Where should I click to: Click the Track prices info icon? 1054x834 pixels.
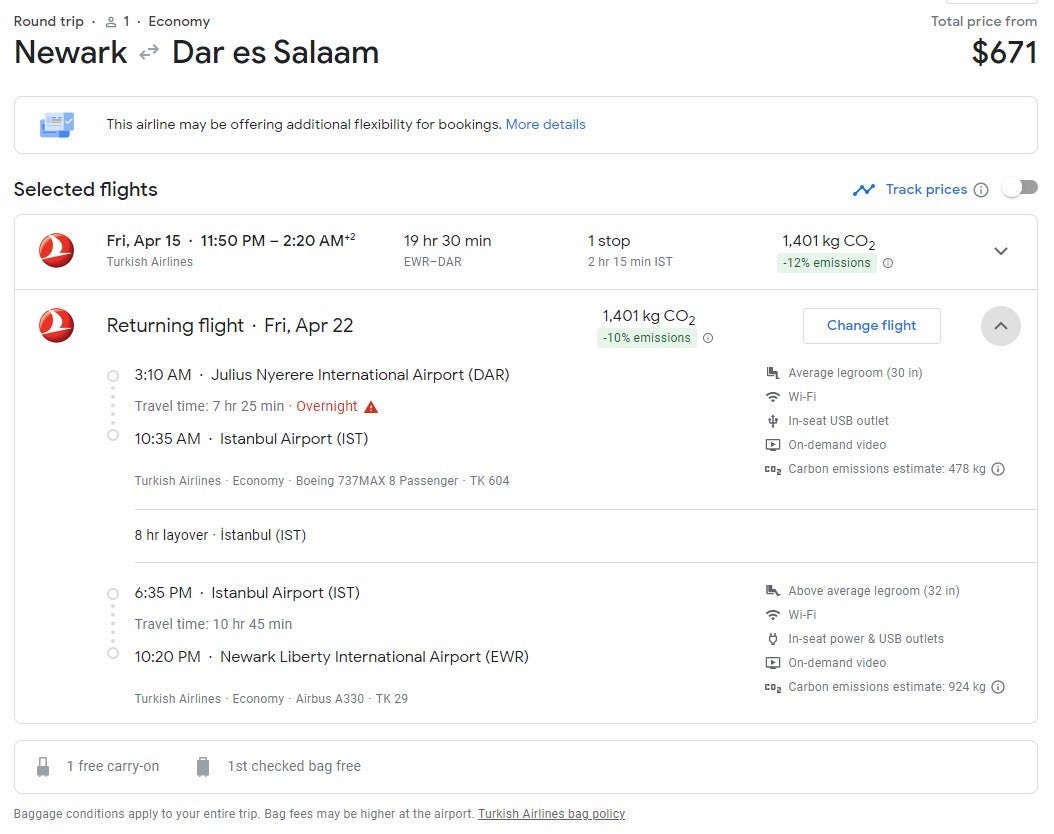click(981, 190)
